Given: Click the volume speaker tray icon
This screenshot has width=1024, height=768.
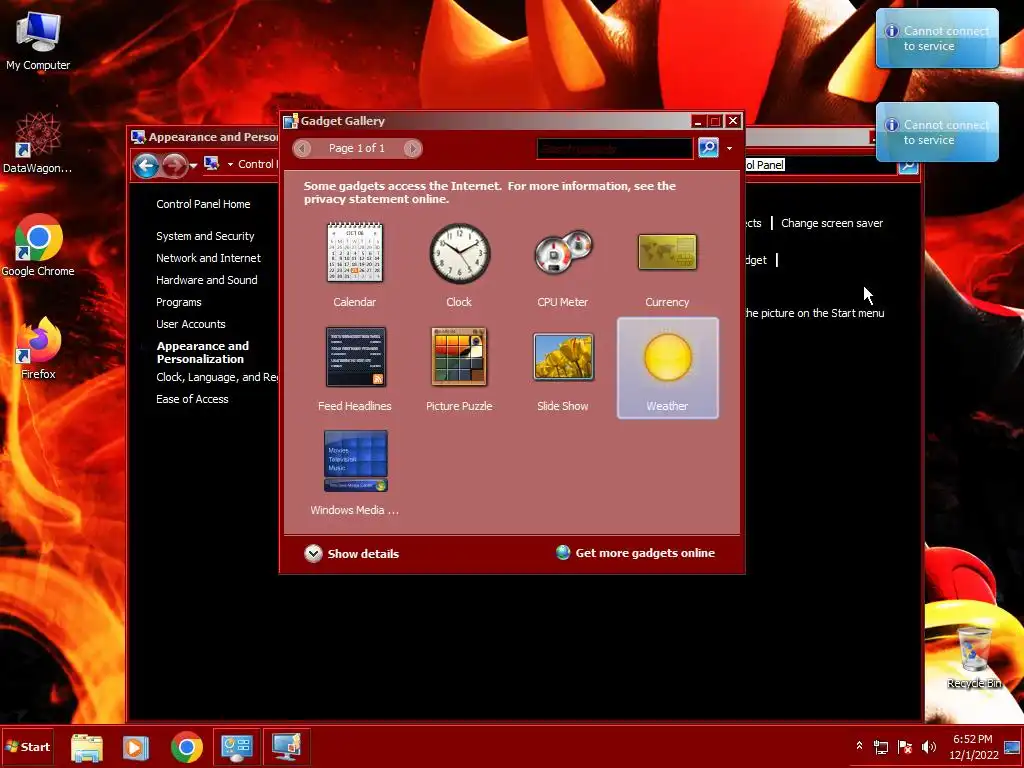Looking at the screenshot, I should (929, 746).
